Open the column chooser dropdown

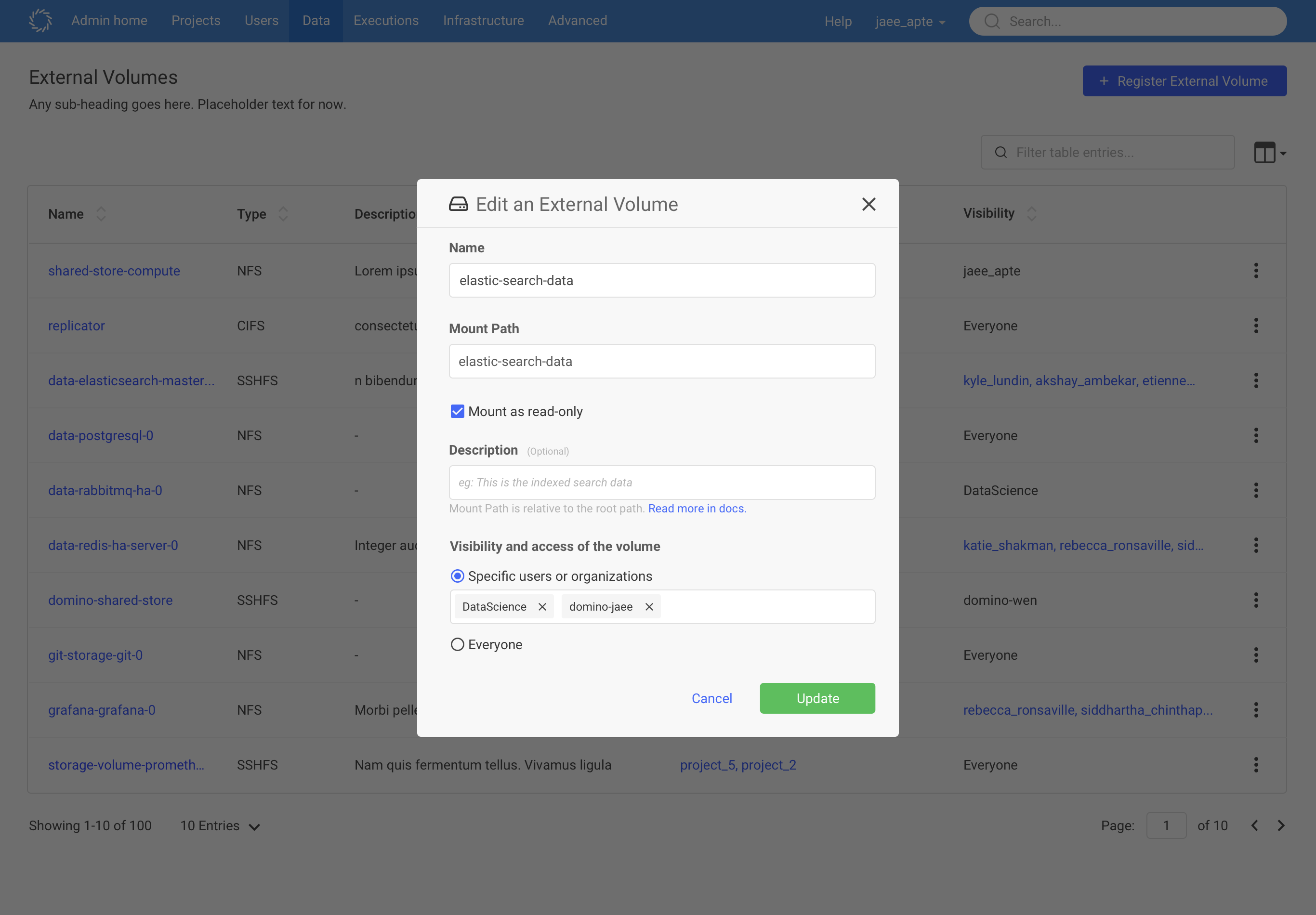pyautogui.click(x=1270, y=152)
